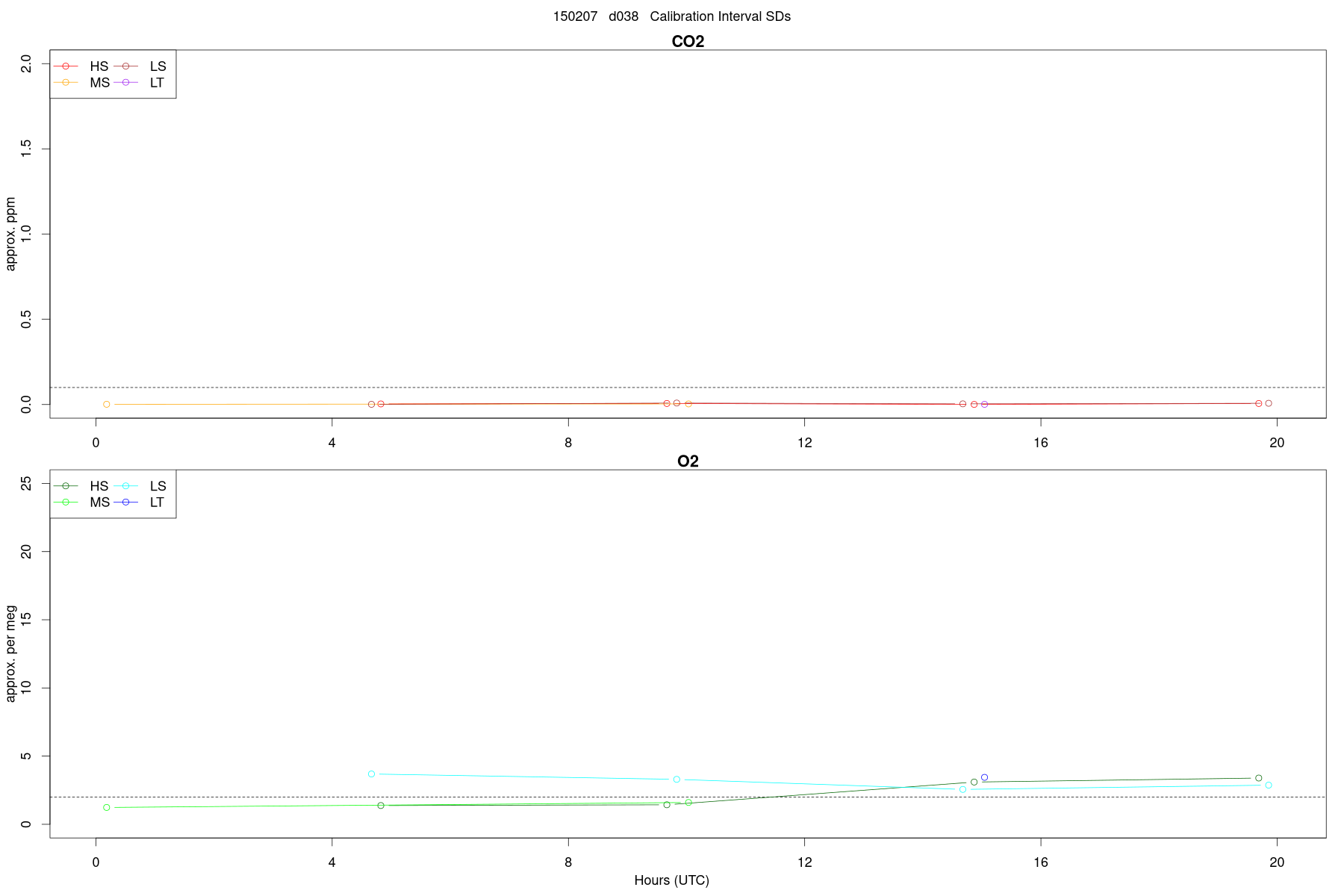Screen dimensions: 1344x896
Task: Select the 1.5 tick on CO2 y-axis
Action: pos(27,149)
